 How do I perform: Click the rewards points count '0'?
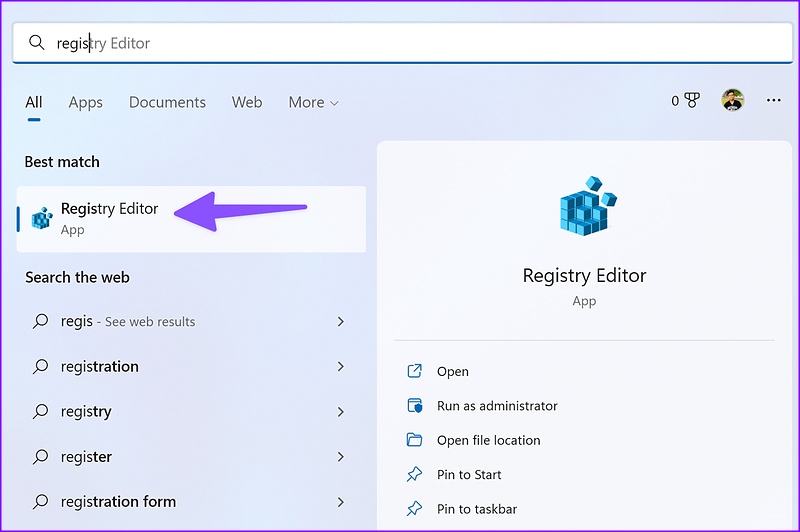(675, 101)
